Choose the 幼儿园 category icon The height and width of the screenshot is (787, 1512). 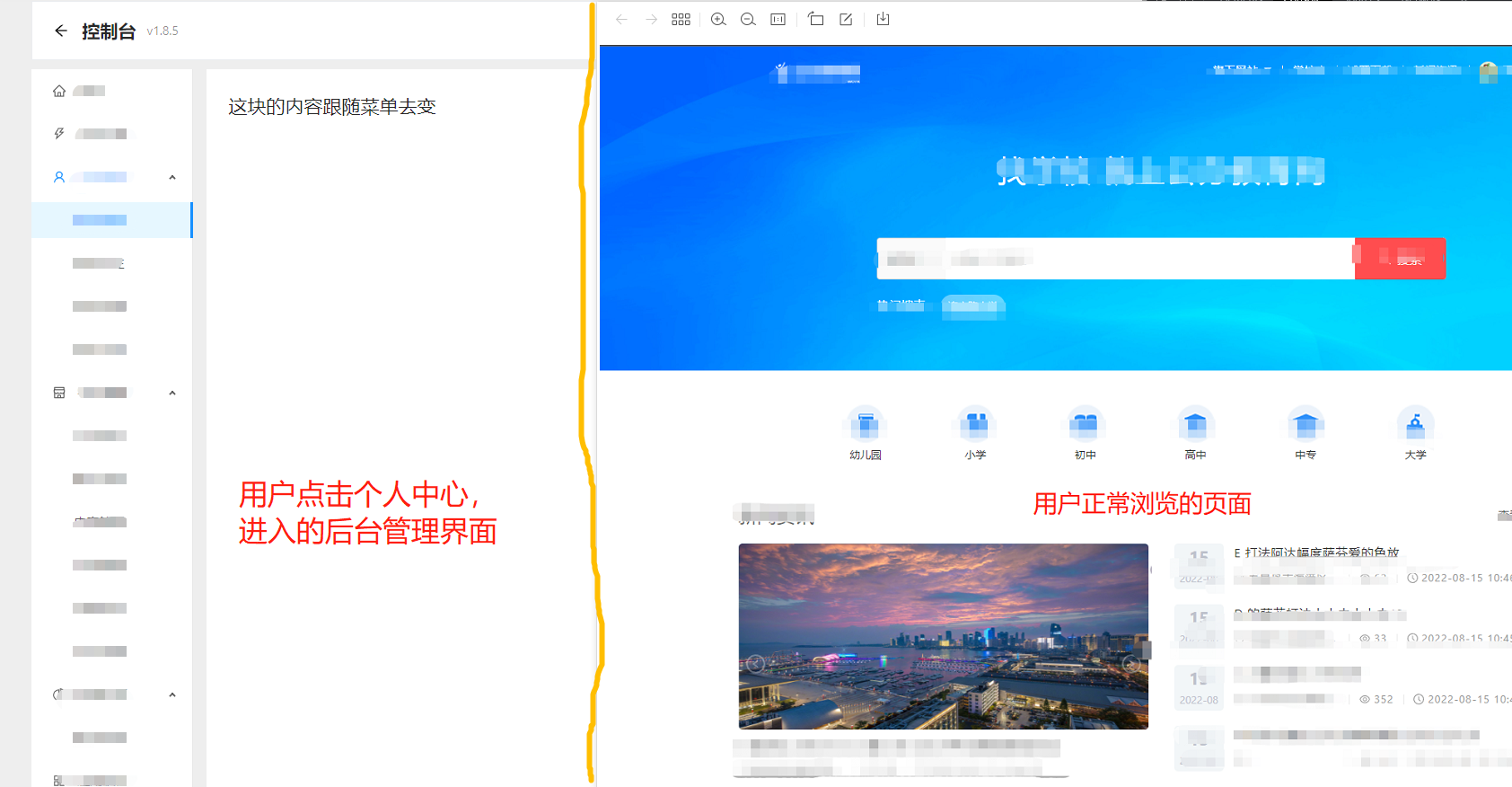point(866,423)
